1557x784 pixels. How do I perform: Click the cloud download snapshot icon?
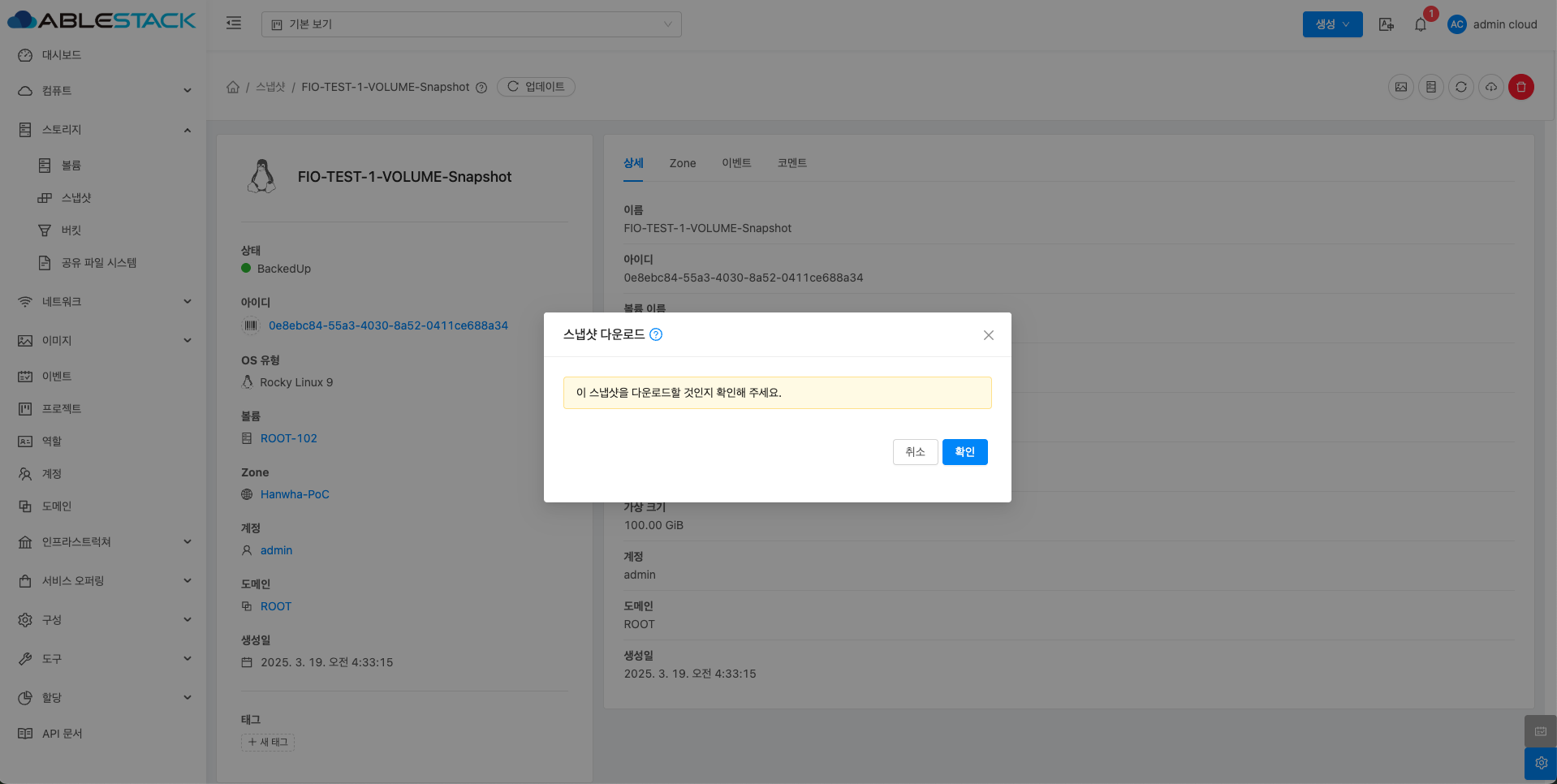[1490, 87]
